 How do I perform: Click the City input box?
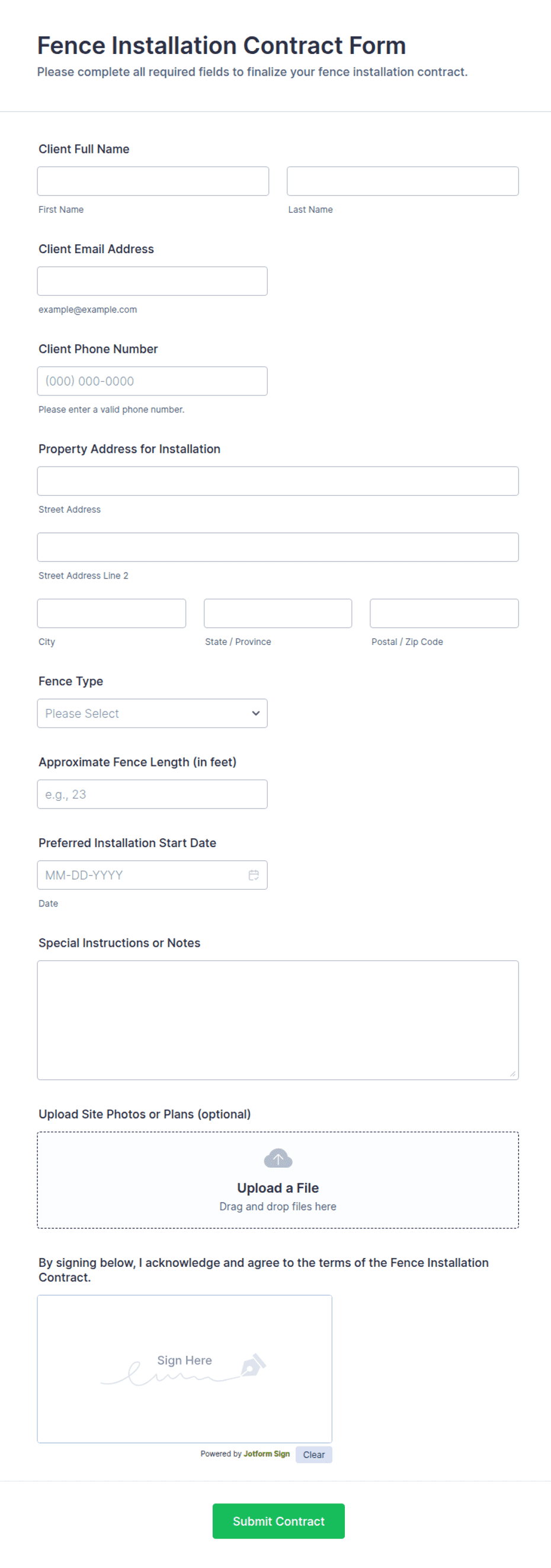[111, 614]
